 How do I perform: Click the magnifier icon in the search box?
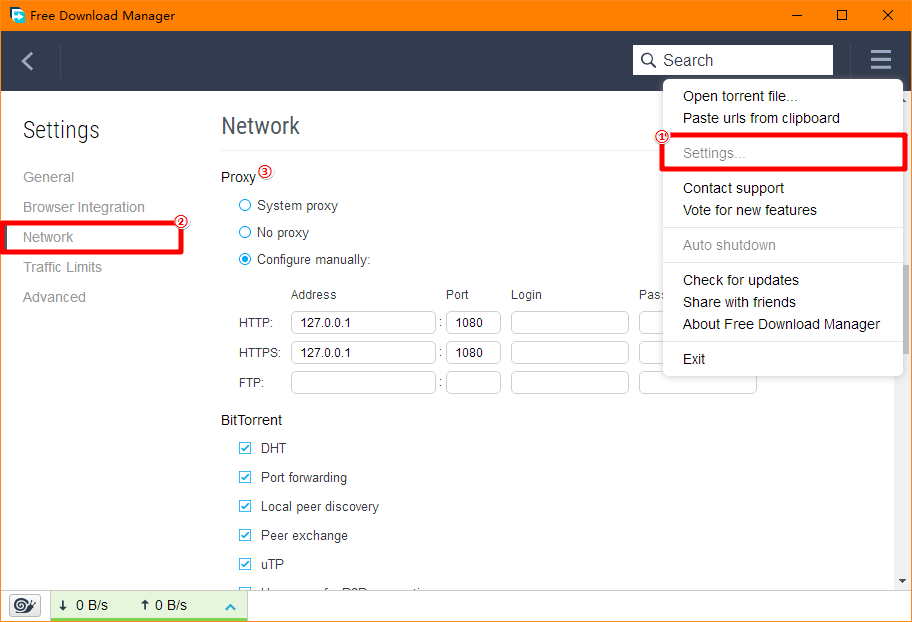(648, 60)
